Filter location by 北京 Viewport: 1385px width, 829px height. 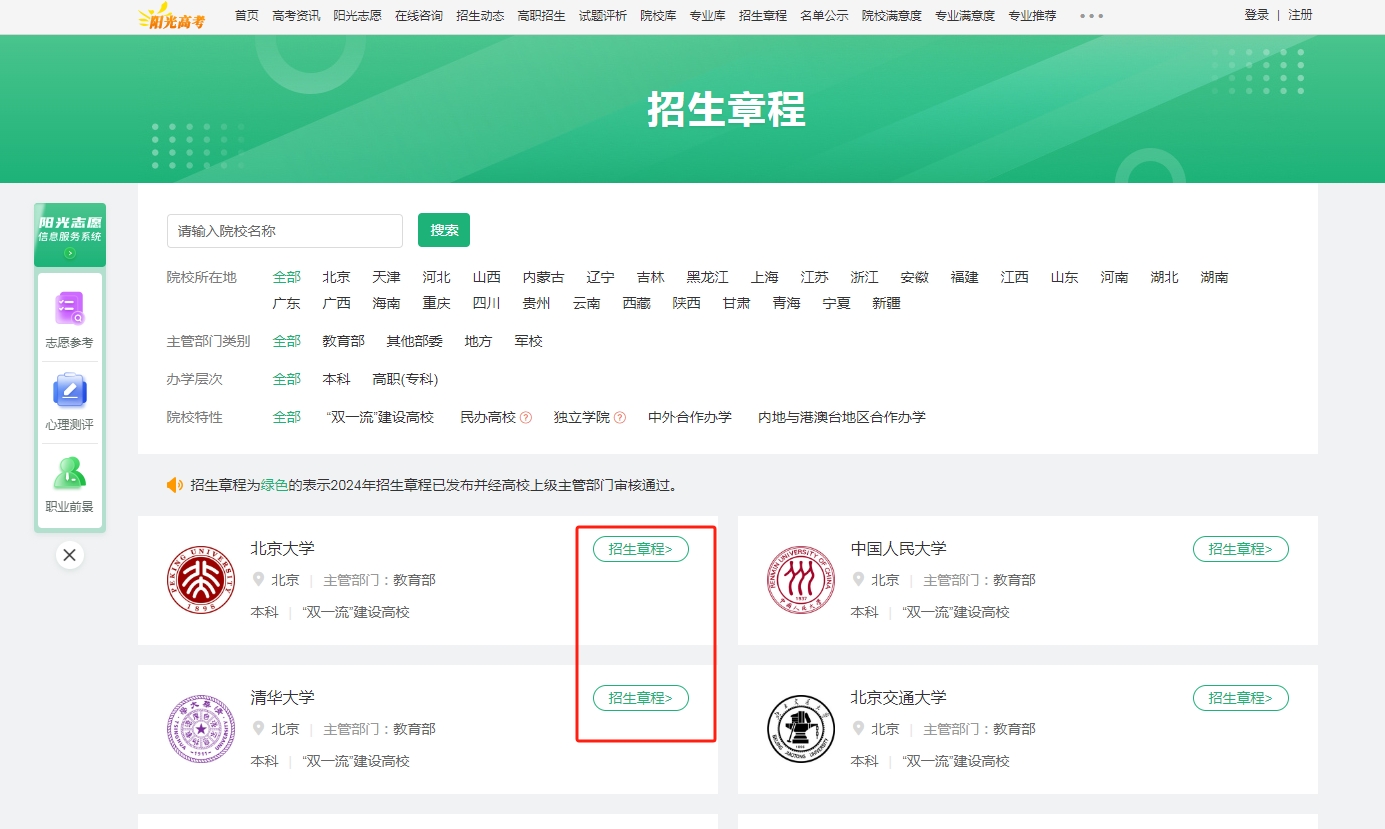pos(337,277)
